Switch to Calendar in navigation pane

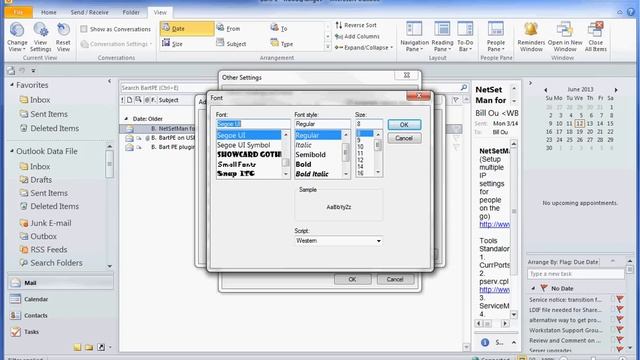[x=60, y=299]
